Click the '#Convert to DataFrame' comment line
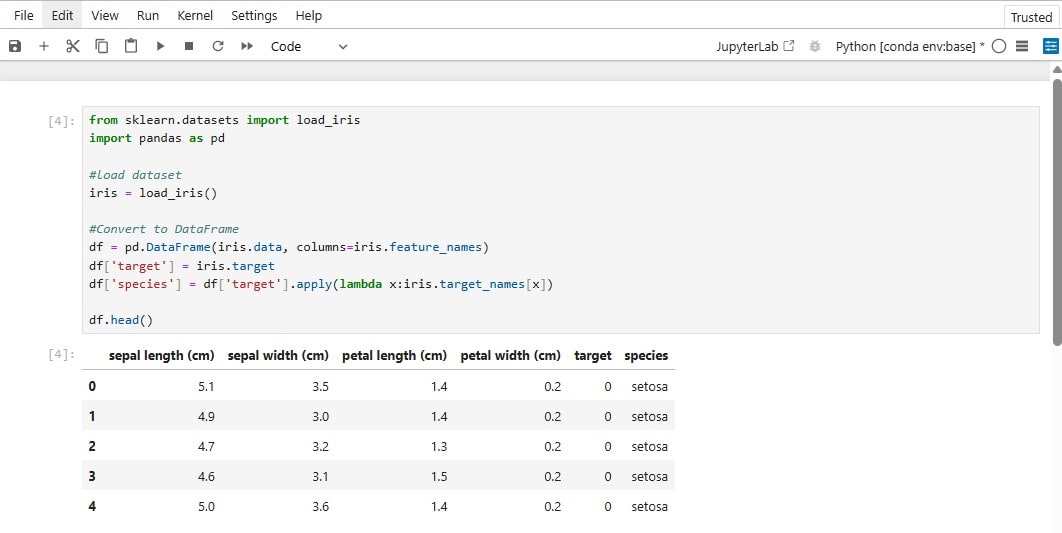 tap(164, 229)
